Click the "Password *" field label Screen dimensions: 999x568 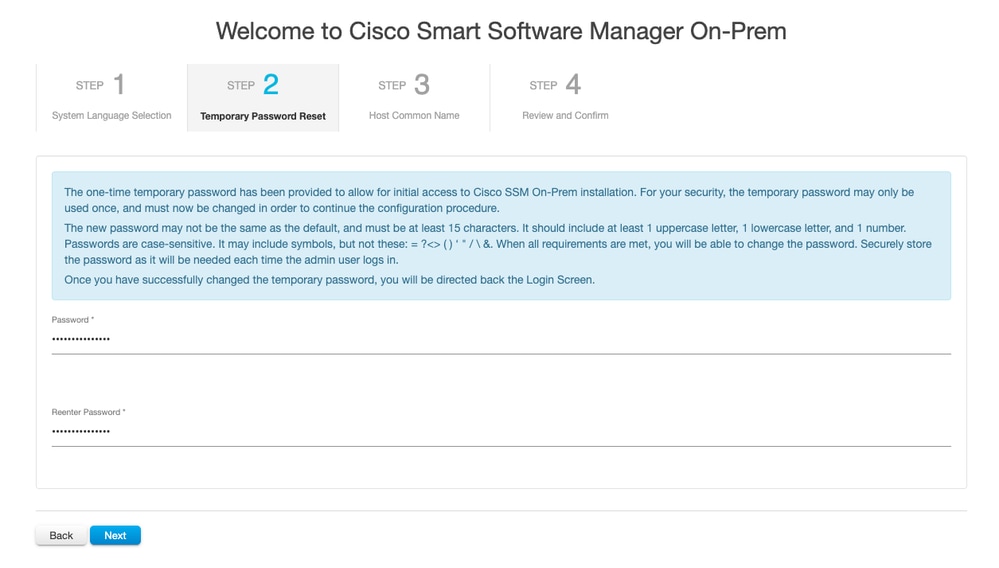[x=73, y=320]
